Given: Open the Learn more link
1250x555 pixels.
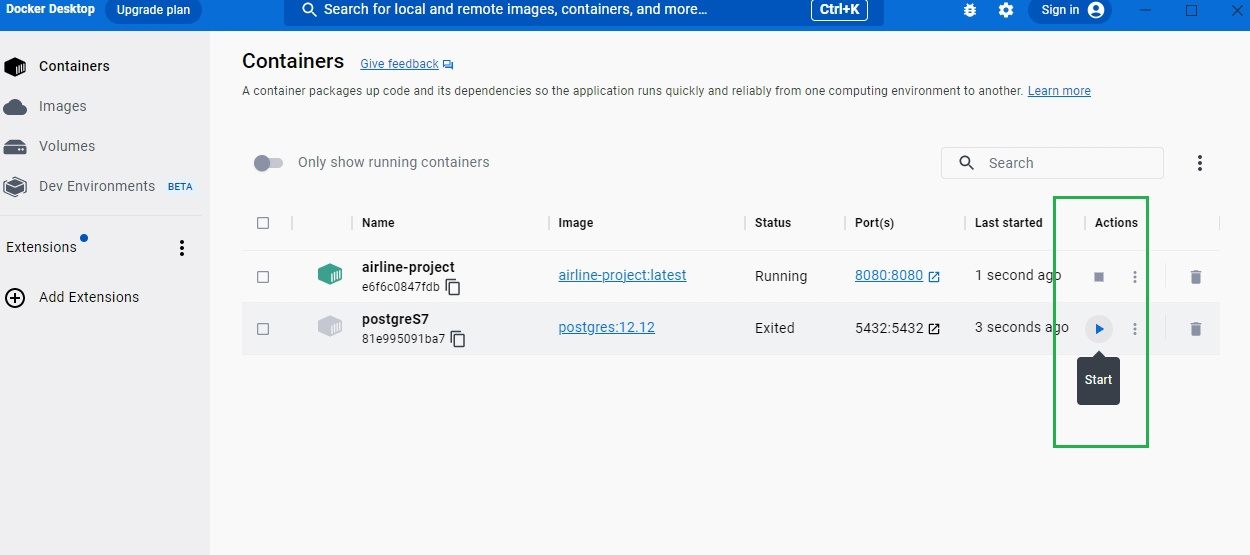Looking at the screenshot, I should (1059, 91).
